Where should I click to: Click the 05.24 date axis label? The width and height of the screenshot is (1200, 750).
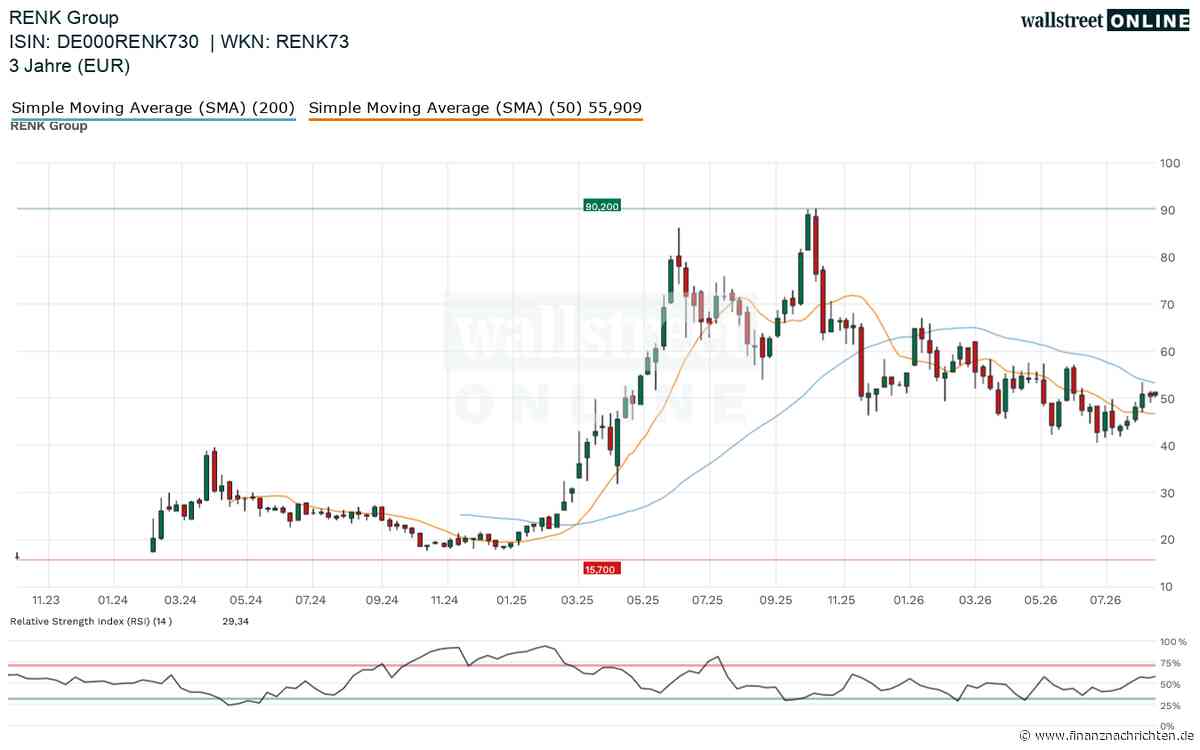(246, 600)
